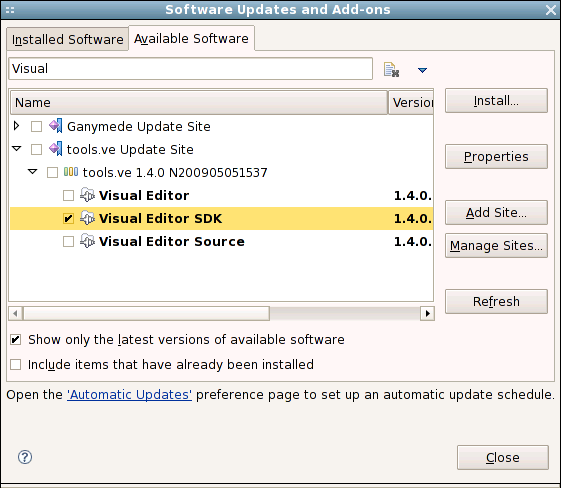
Task: Click the Visual Editor Source feature icon
Action: coord(87,241)
